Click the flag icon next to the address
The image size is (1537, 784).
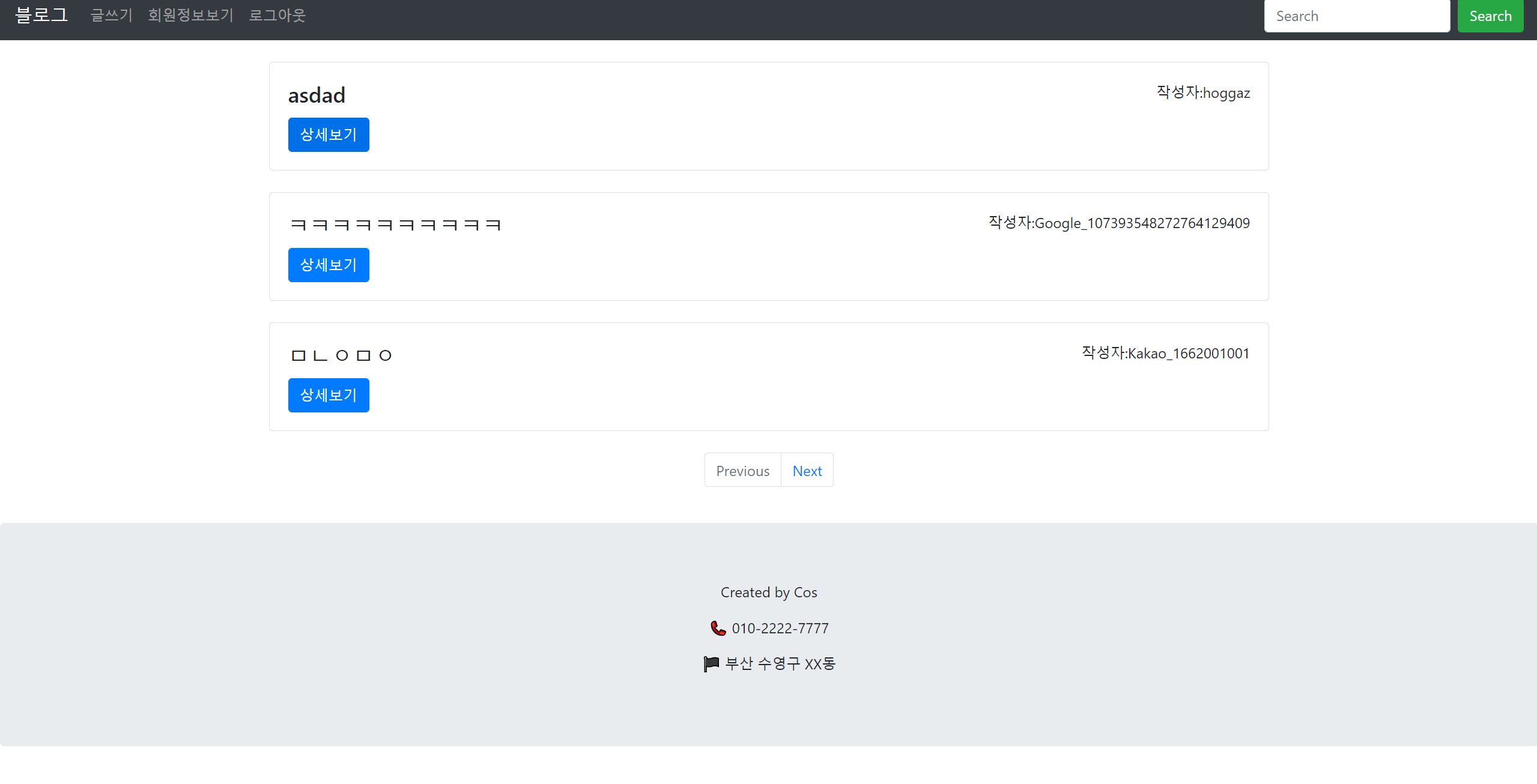coord(711,663)
